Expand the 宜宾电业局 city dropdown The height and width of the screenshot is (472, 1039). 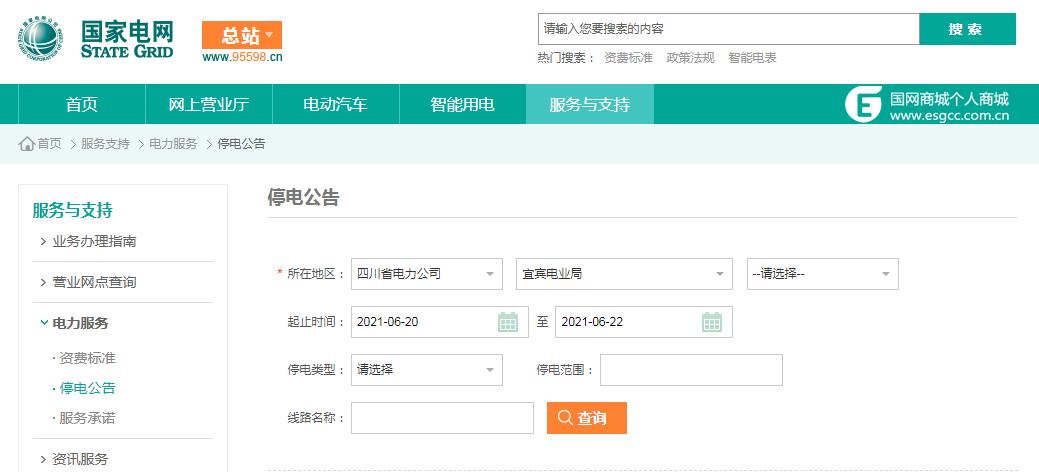point(624,274)
